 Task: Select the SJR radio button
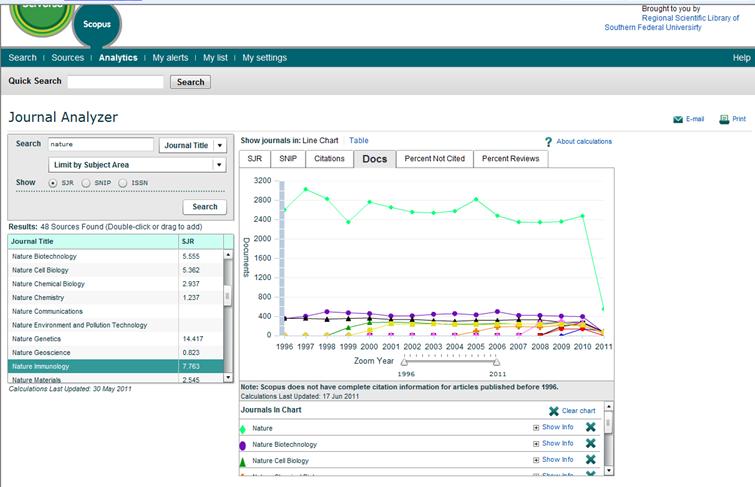(x=53, y=183)
